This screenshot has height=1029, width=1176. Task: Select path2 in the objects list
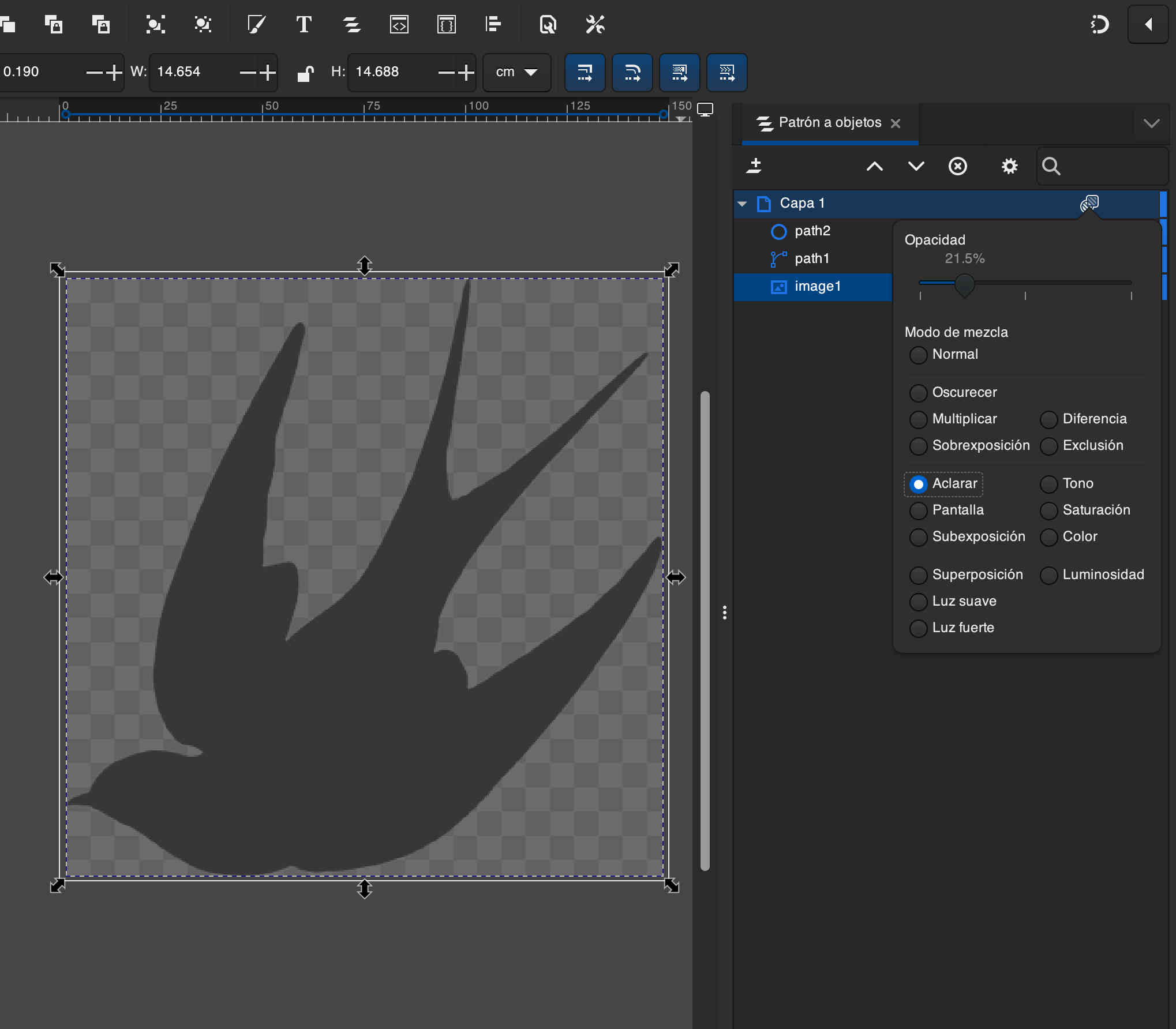coord(813,231)
